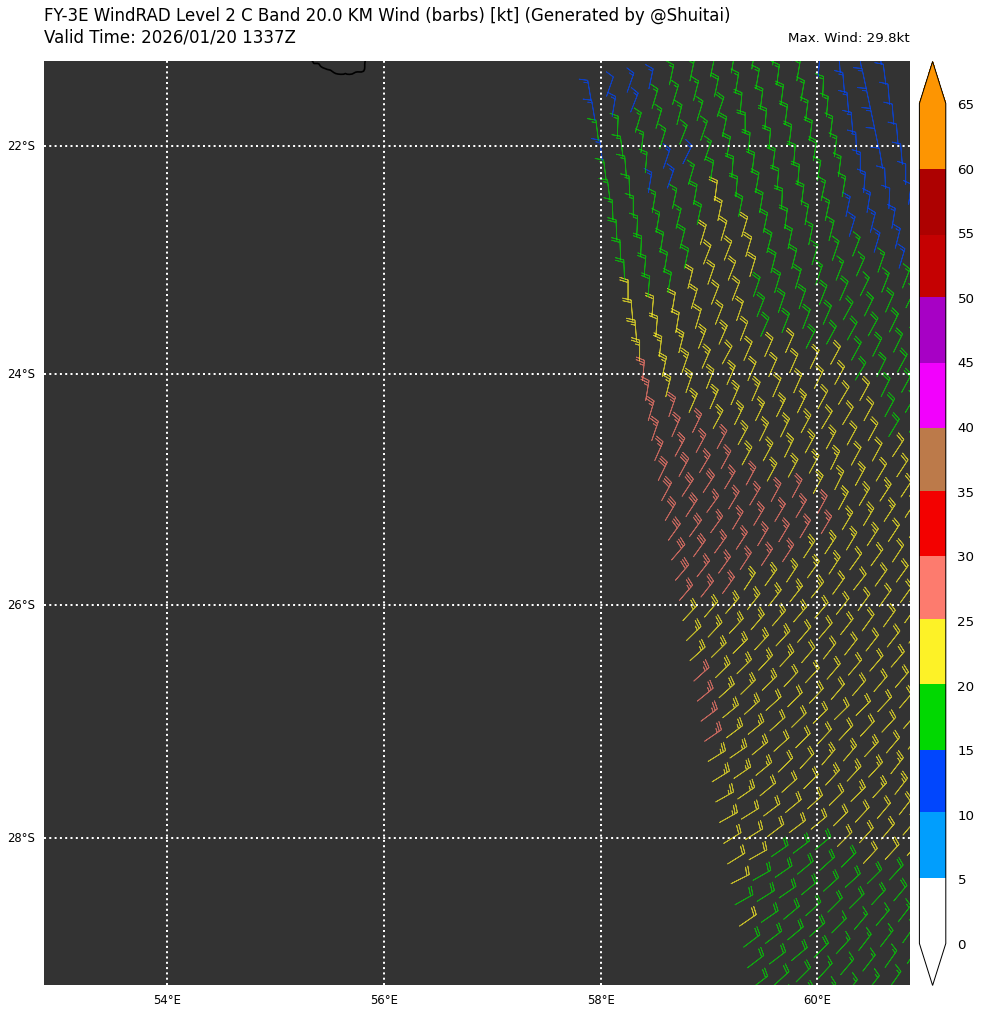The height and width of the screenshot is (1014, 981).
Task: Click the 22°S latitude axis label
Action: tap(21, 146)
